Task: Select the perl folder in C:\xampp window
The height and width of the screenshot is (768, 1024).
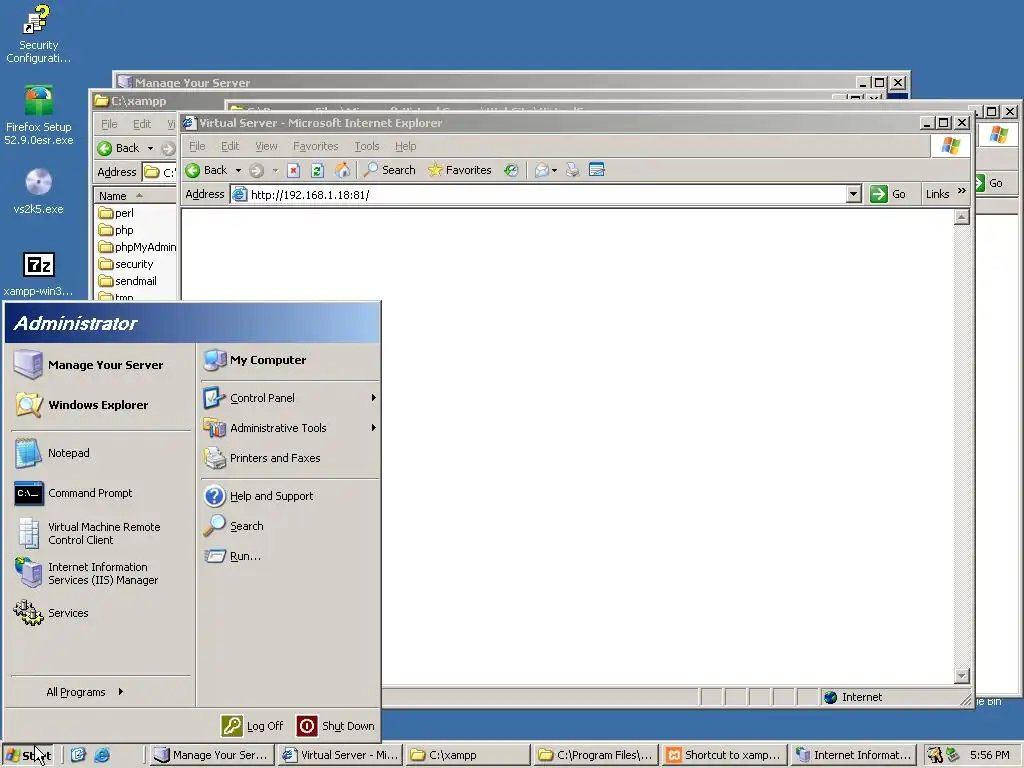Action: [116, 213]
